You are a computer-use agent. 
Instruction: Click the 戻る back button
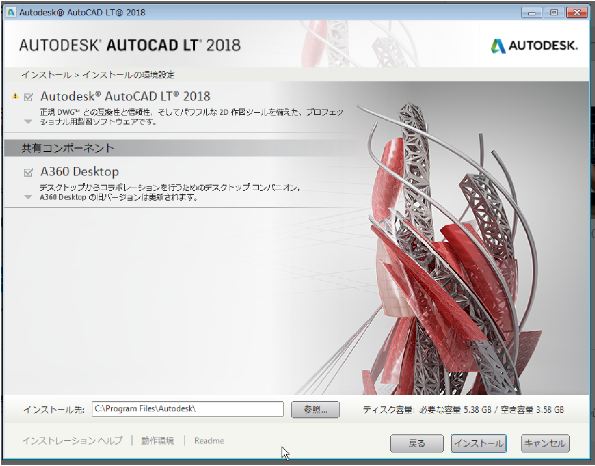click(417, 443)
